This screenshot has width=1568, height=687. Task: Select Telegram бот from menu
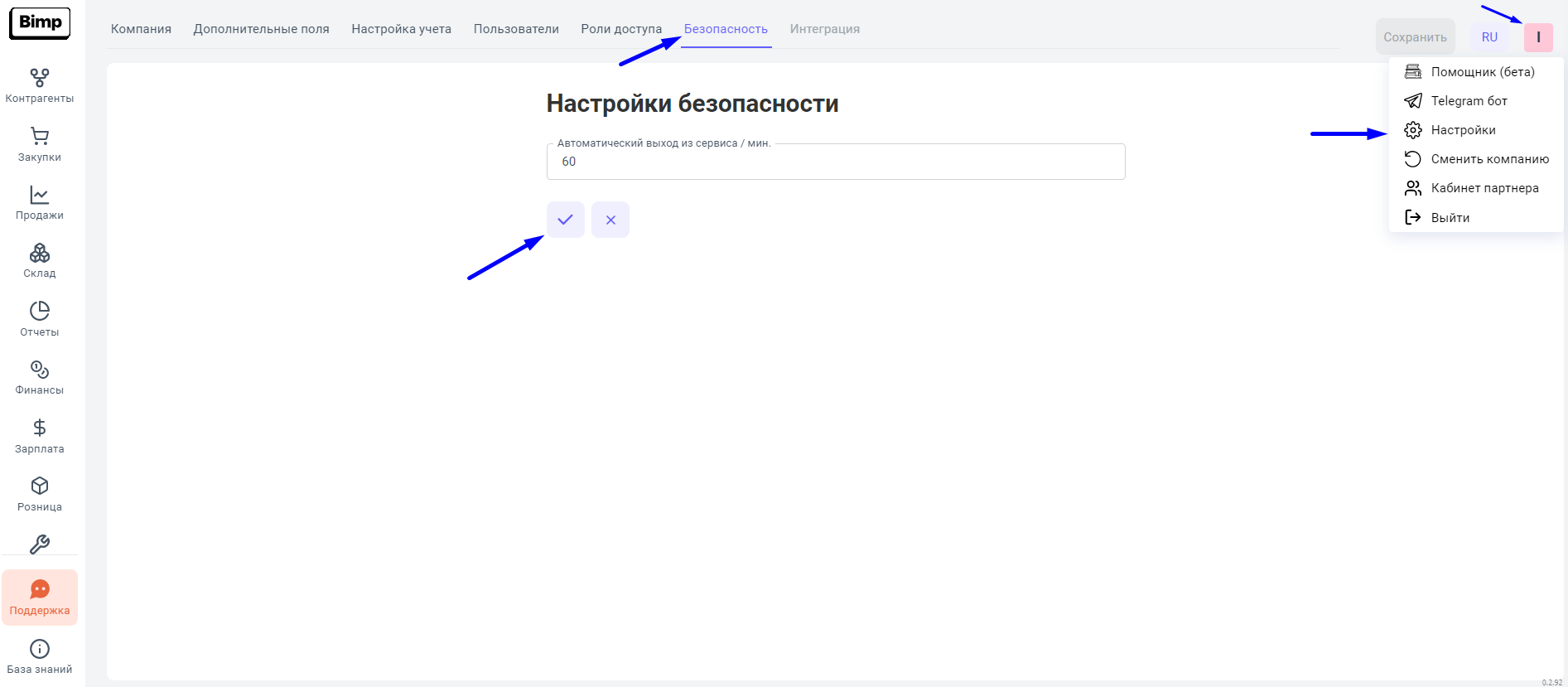click(x=1469, y=101)
